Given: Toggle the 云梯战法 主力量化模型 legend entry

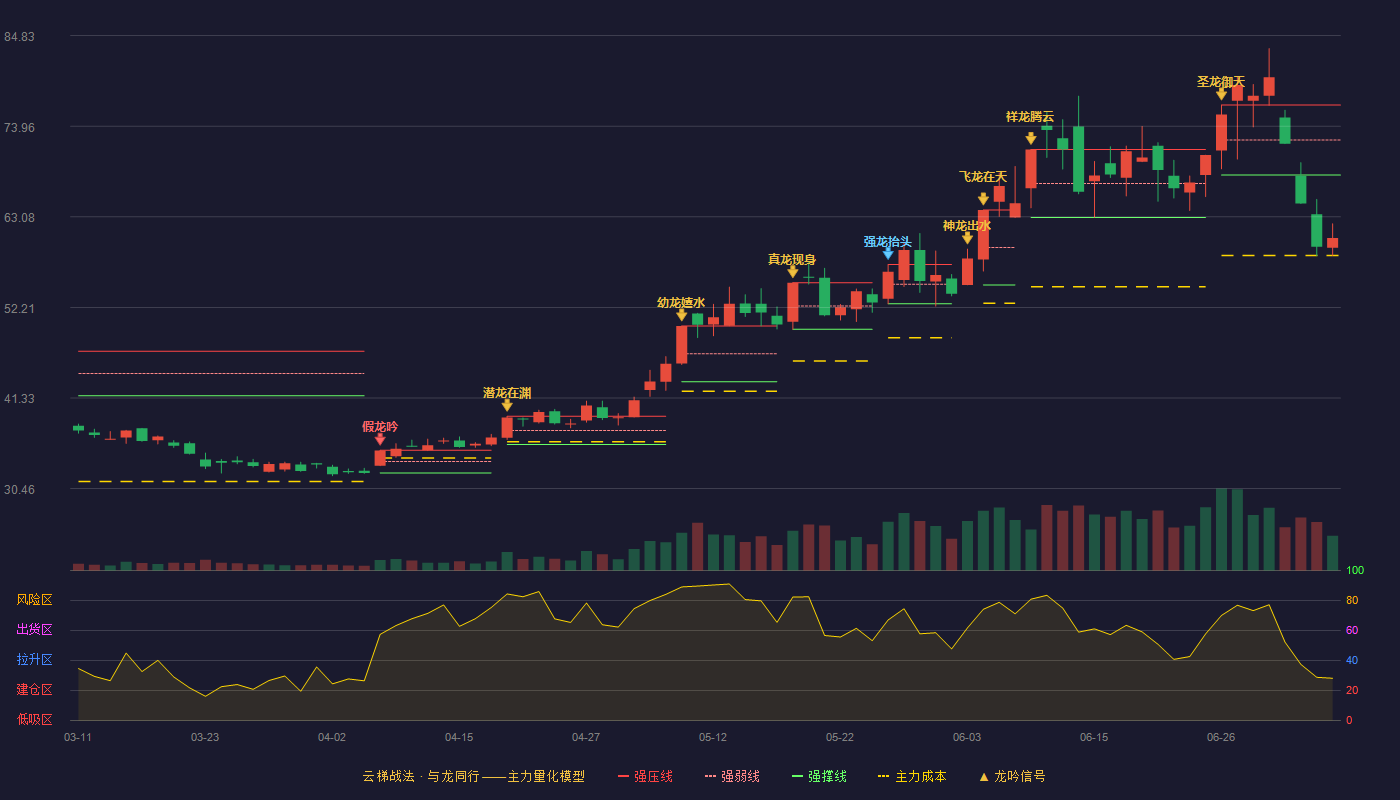Looking at the screenshot, I should point(473,776).
